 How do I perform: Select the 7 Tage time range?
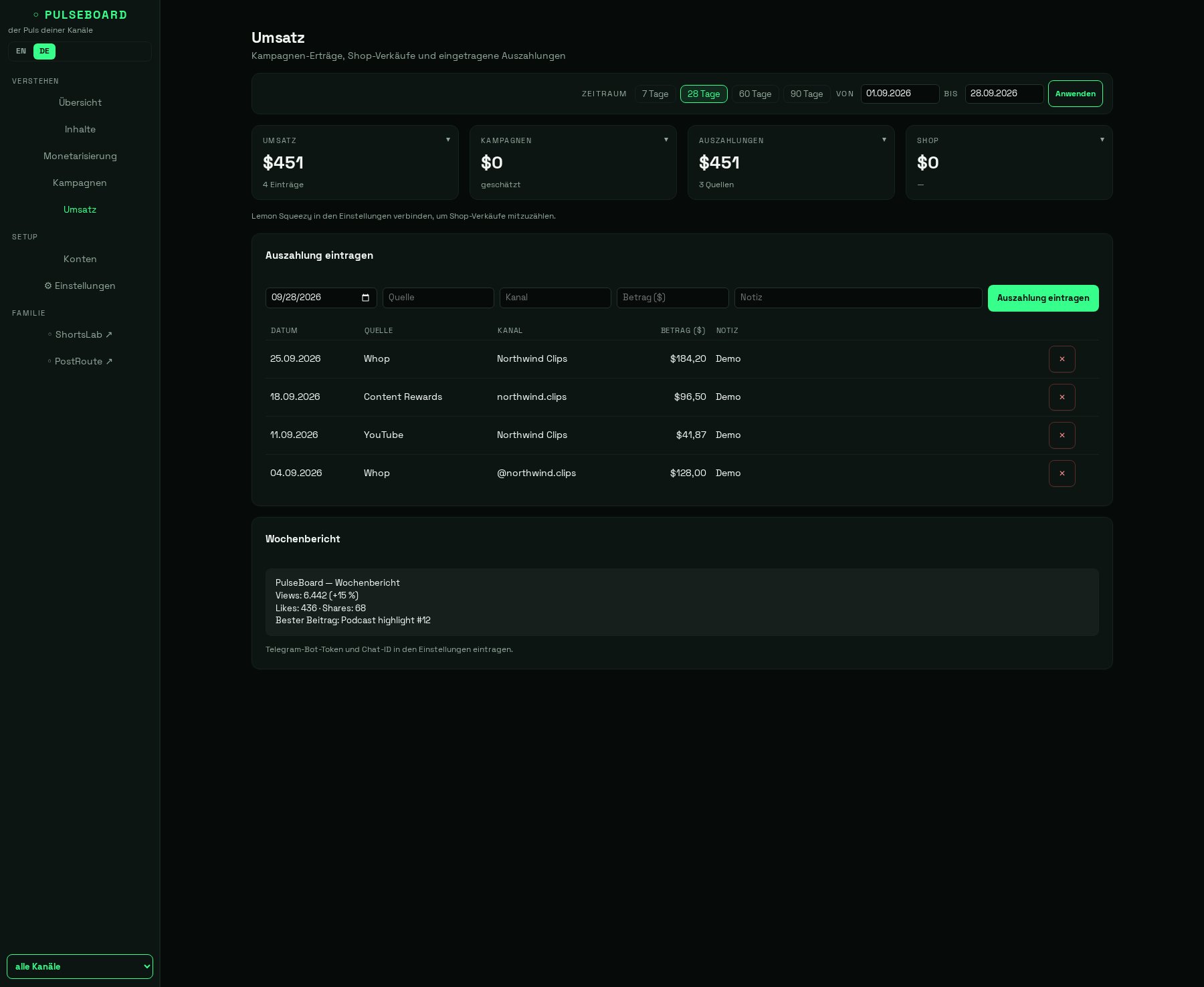(x=655, y=94)
